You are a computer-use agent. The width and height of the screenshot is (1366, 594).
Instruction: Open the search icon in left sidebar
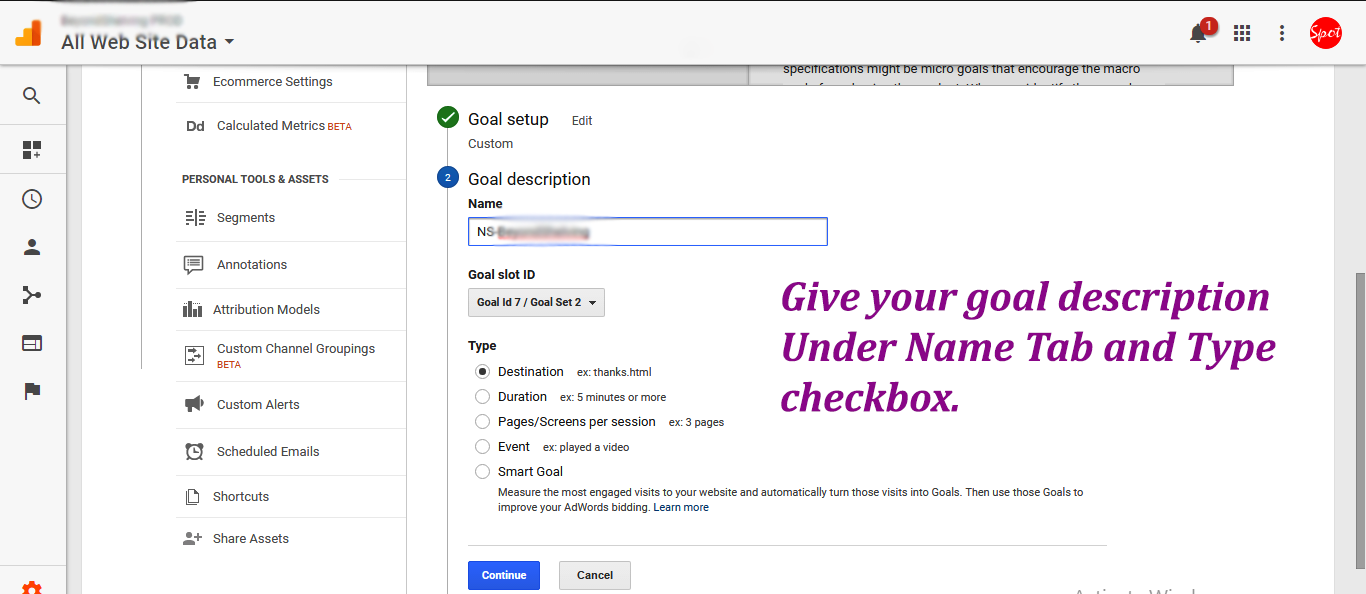tap(32, 96)
